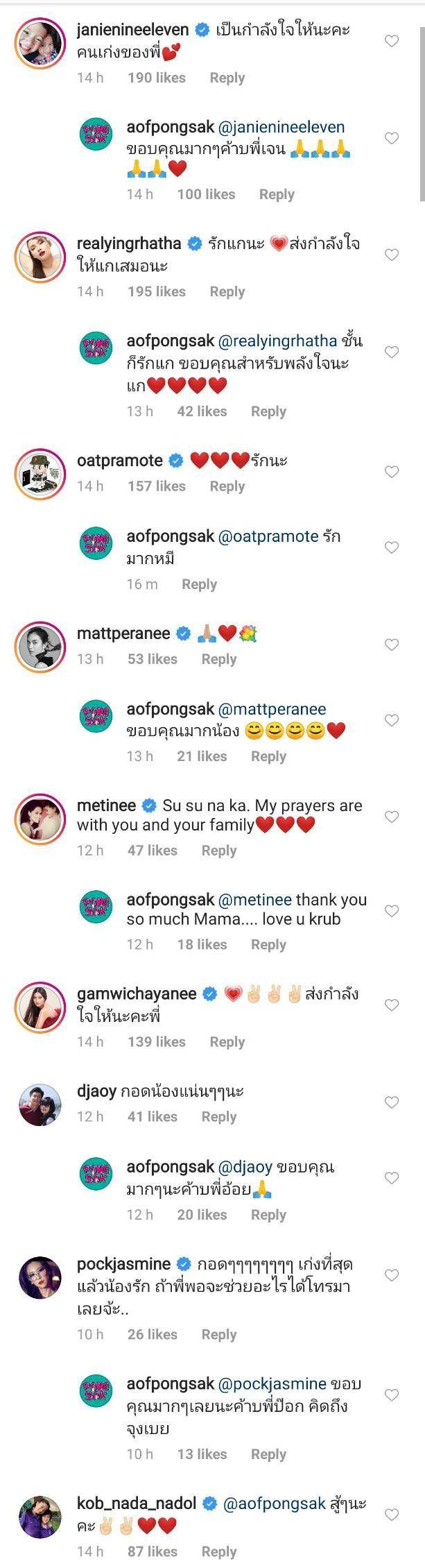The width and height of the screenshot is (425, 1568).
Task: Toggle like on aofpongsak's reply to metinee
Action: coord(392,911)
